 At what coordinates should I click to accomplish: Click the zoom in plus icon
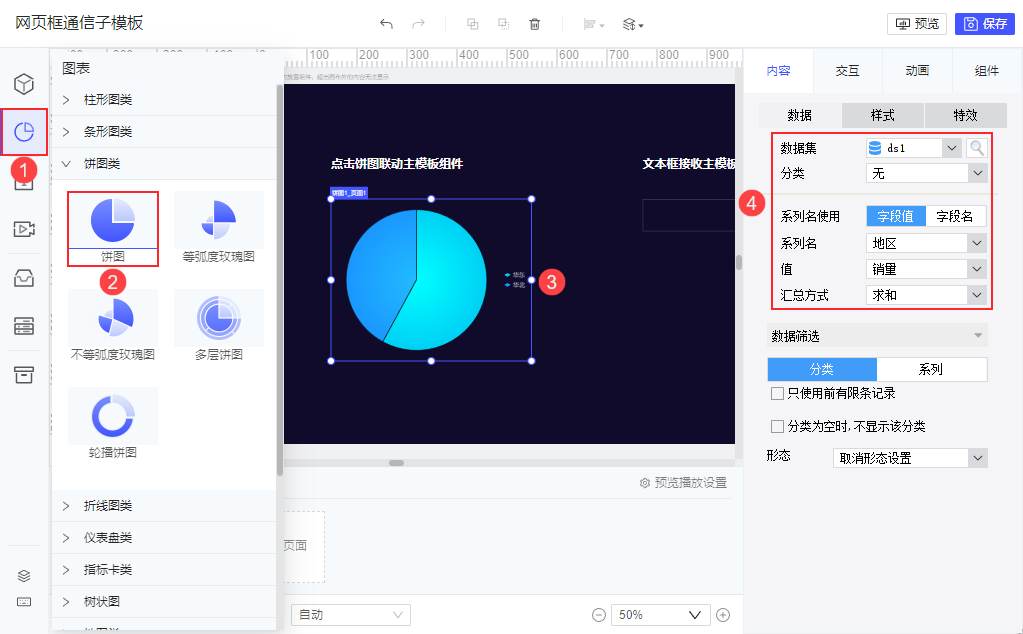723,615
